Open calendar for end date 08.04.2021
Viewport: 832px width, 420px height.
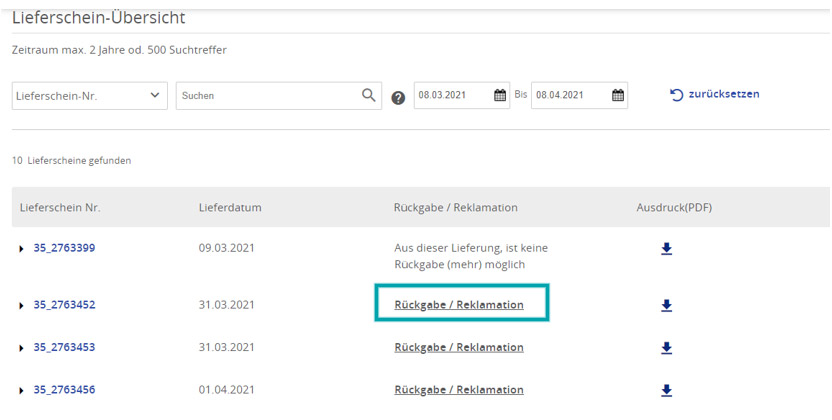point(618,96)
